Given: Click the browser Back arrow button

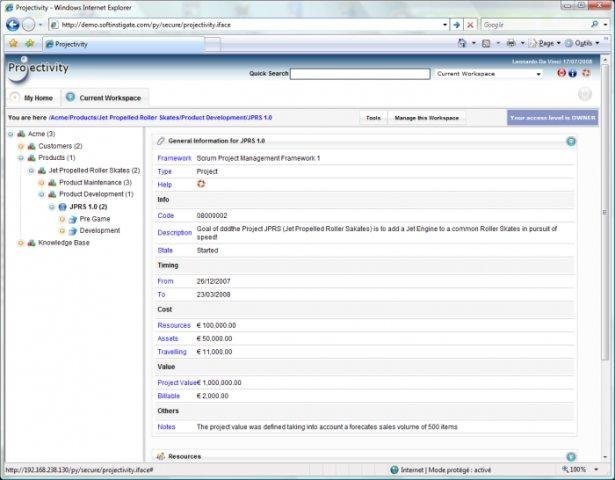Looking at the screenshot, I should coord(13,25).
